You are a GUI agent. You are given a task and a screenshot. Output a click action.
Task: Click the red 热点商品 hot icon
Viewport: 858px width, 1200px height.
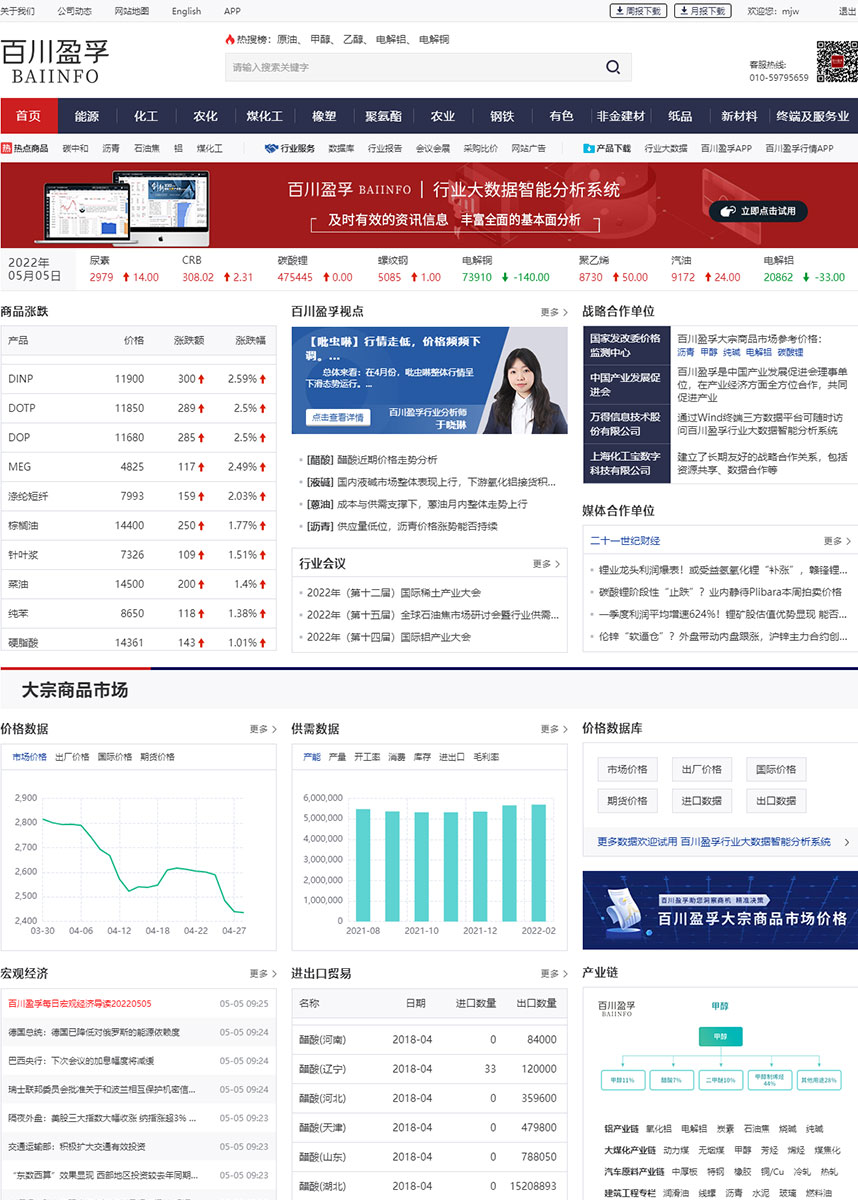(7, 148)
